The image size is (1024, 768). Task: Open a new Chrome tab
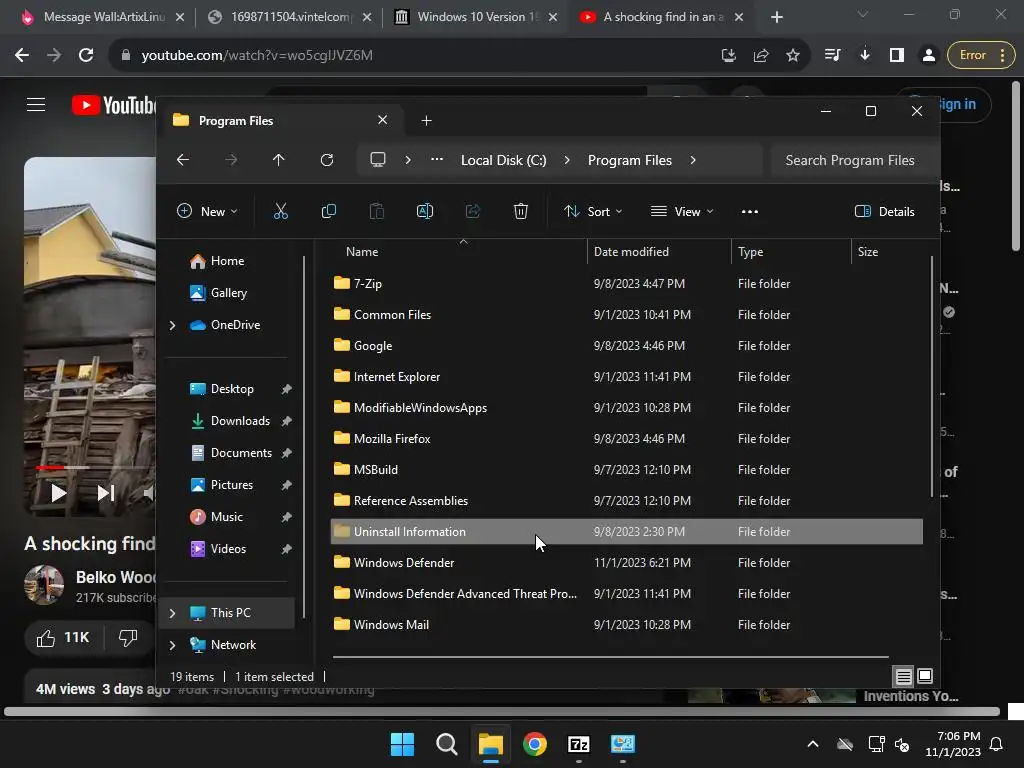pyautogui.click(x=776, y=17)
